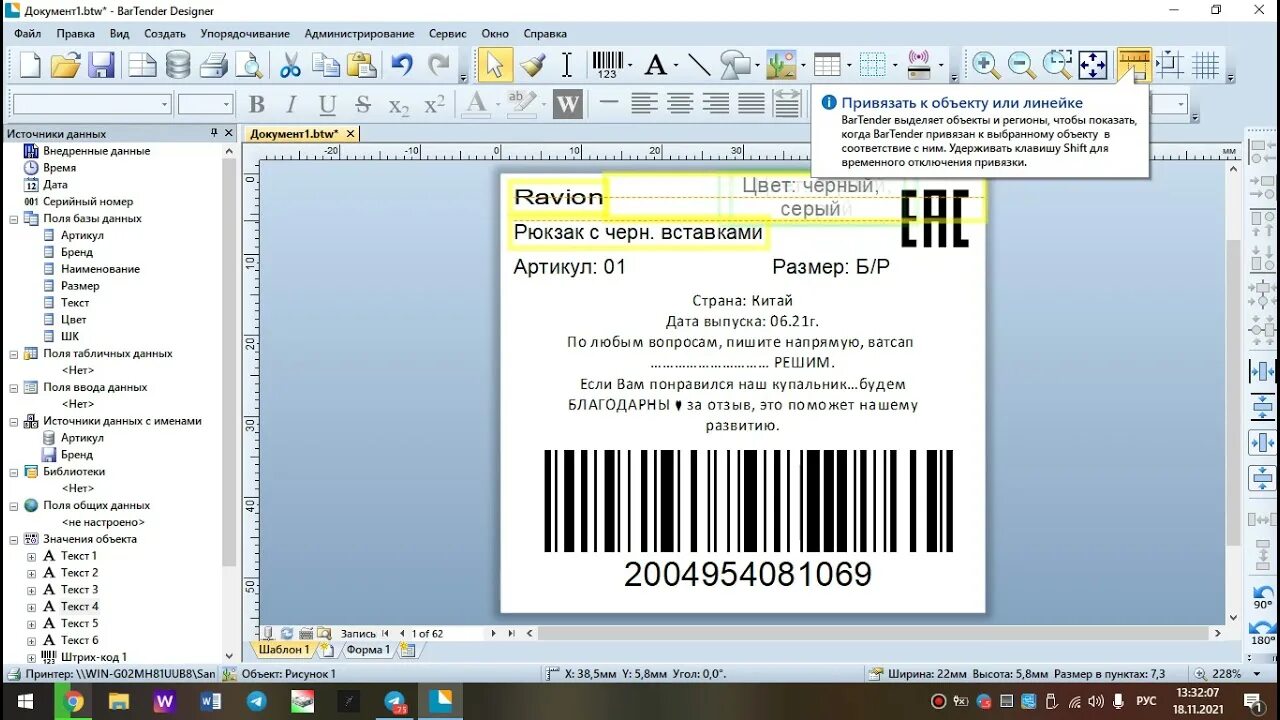1280x720 pixels.
Task: Select the RFID encoder tool
Action: pos(919,66)
